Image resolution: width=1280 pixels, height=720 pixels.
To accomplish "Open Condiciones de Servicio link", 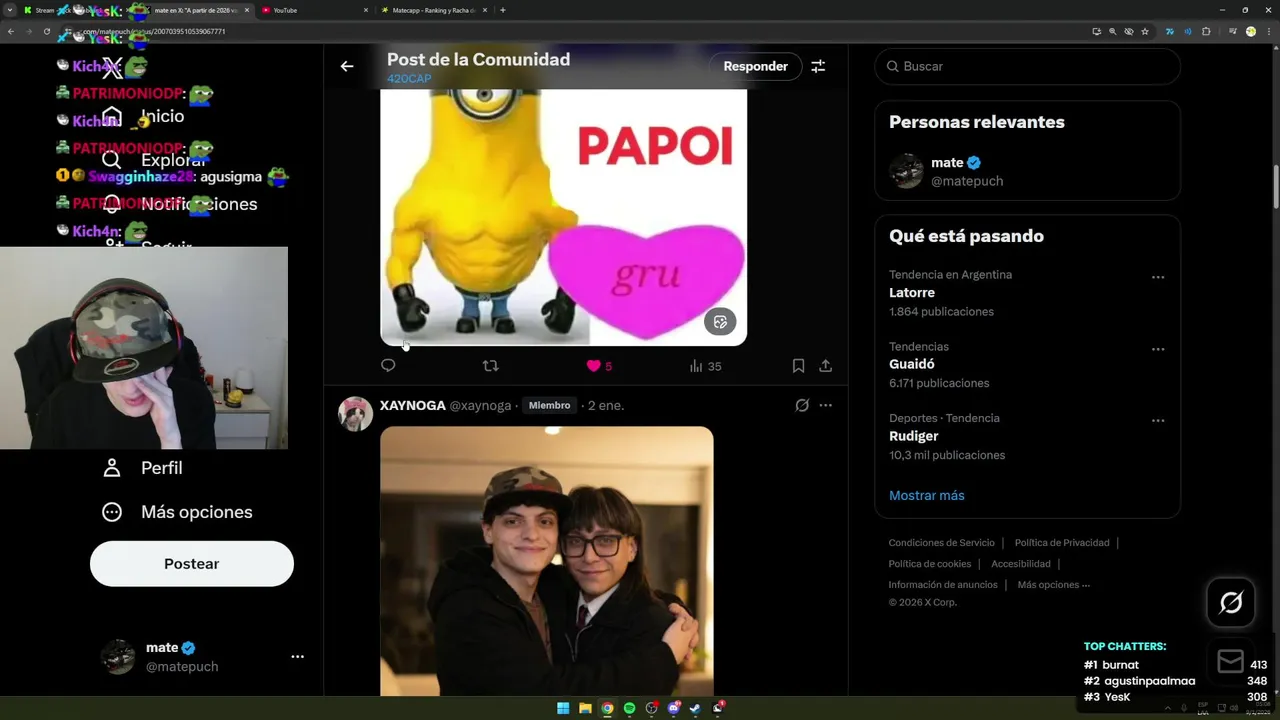I will coord(941,543).
